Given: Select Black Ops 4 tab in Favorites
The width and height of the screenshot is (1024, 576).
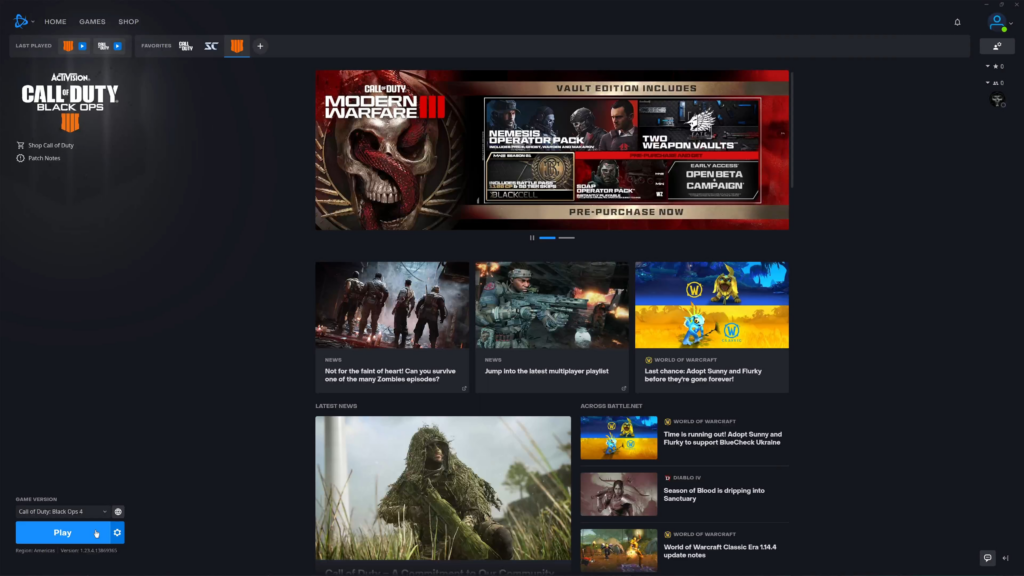Looking at the screenshot, I should (237, 46).
